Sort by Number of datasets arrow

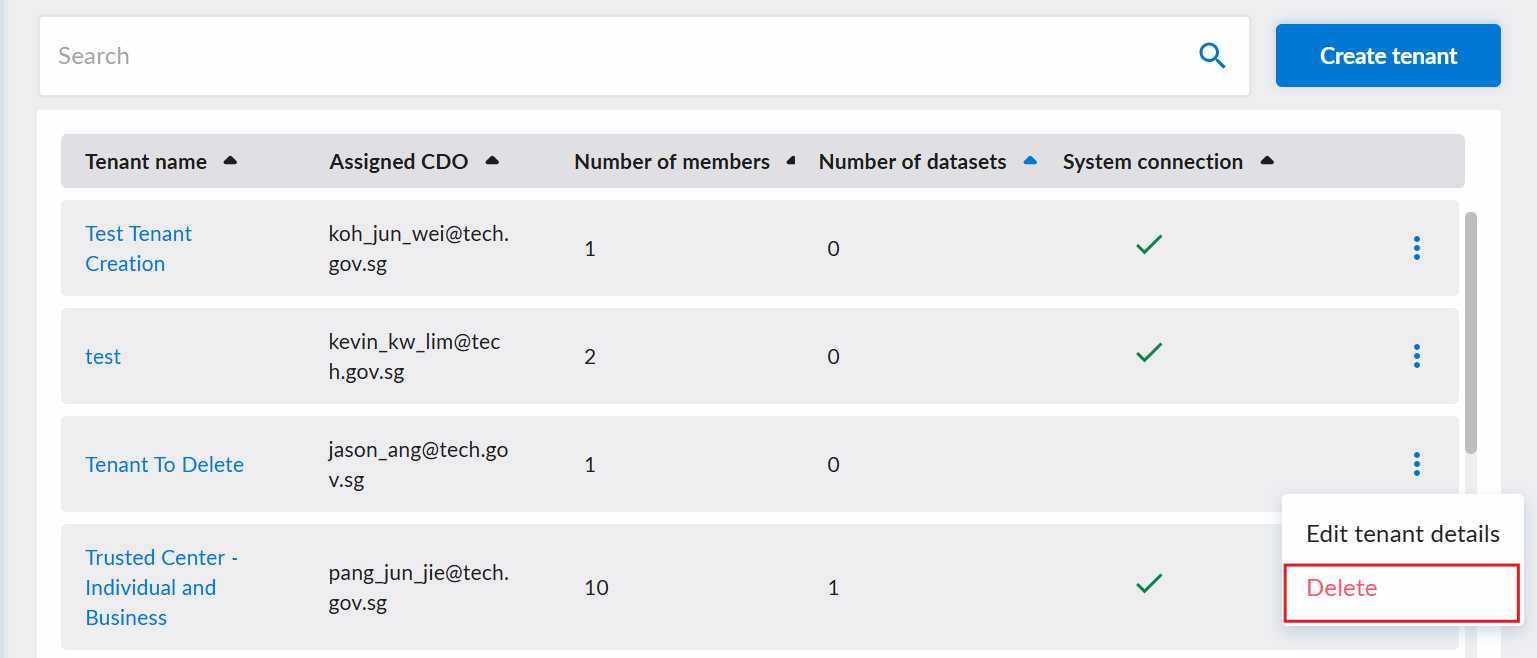[x=1030, y=161]
